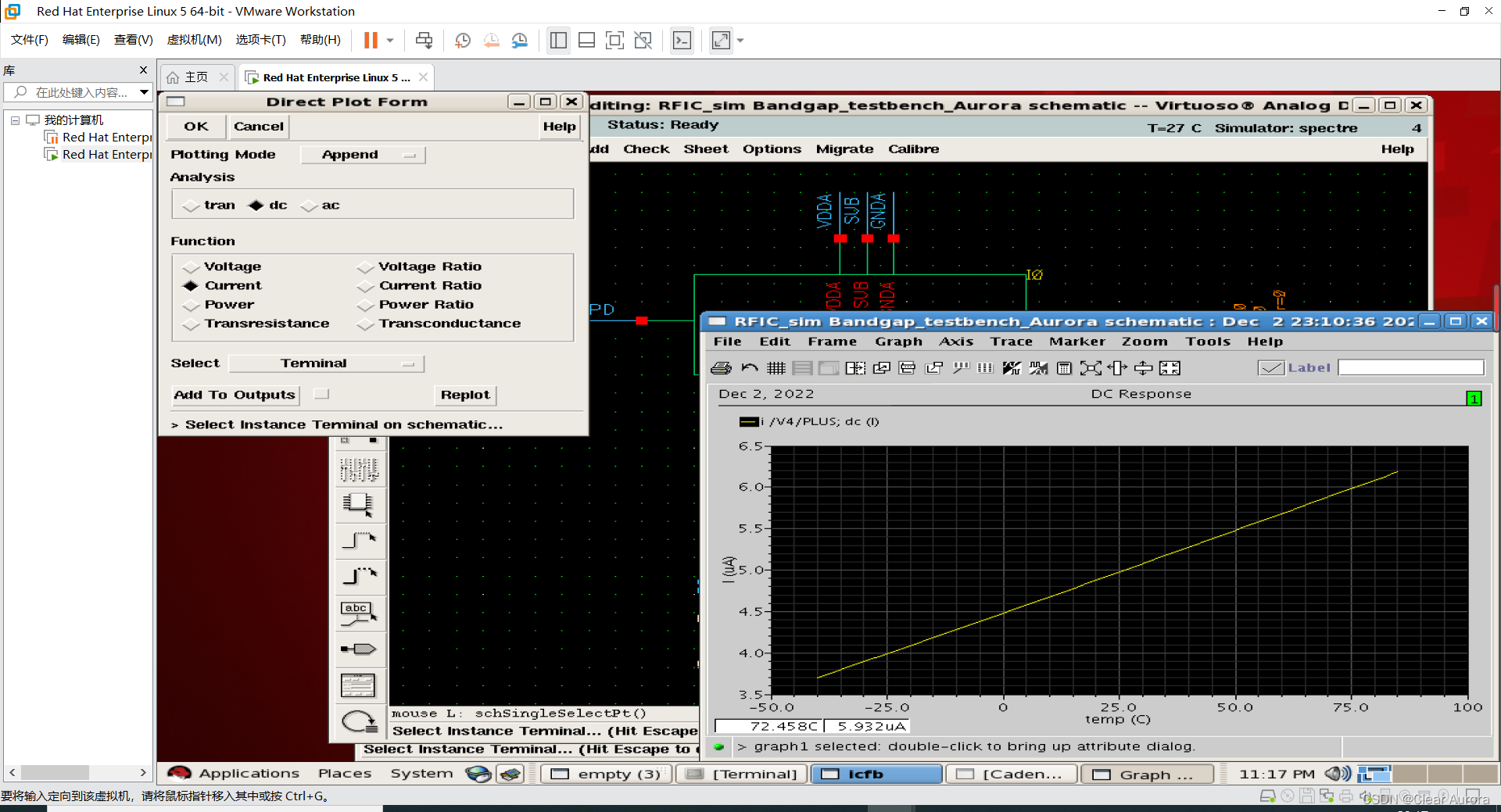
Task: Click the horizontal zoom icon in graph toolbar
Action: pyautogui.click(x=1117, y=368)
